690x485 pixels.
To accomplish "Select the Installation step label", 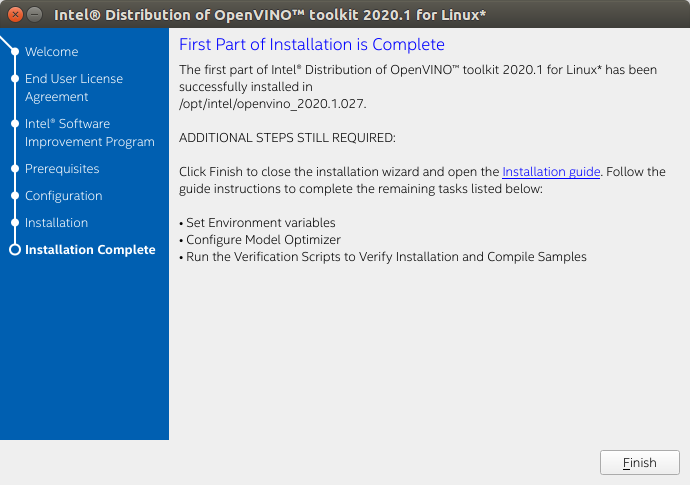I will coord(56,223).
